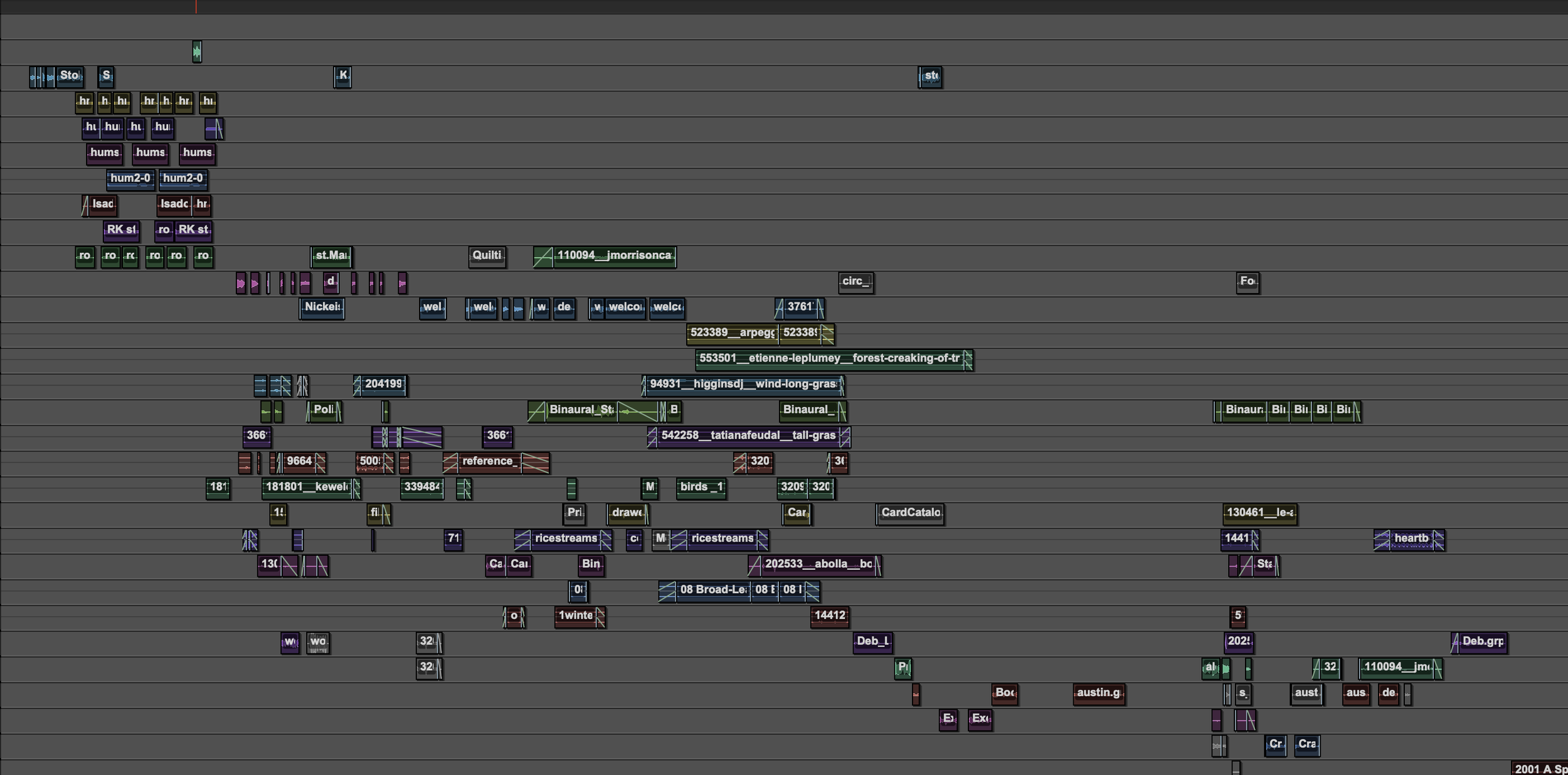The height and width of the screenshot is (775, 1568).
Task: Click the 181801__kewel clip
Action: 307,488
